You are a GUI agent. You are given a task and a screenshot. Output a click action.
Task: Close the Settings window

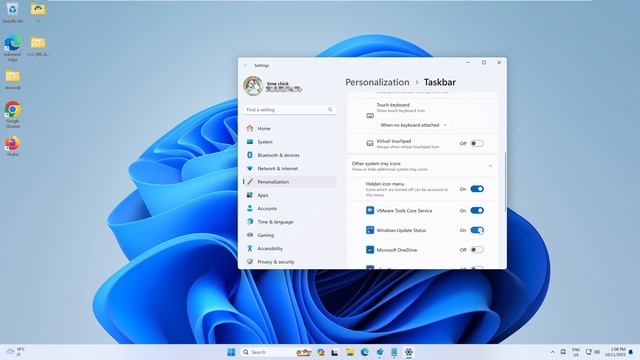tap(499, 62)
